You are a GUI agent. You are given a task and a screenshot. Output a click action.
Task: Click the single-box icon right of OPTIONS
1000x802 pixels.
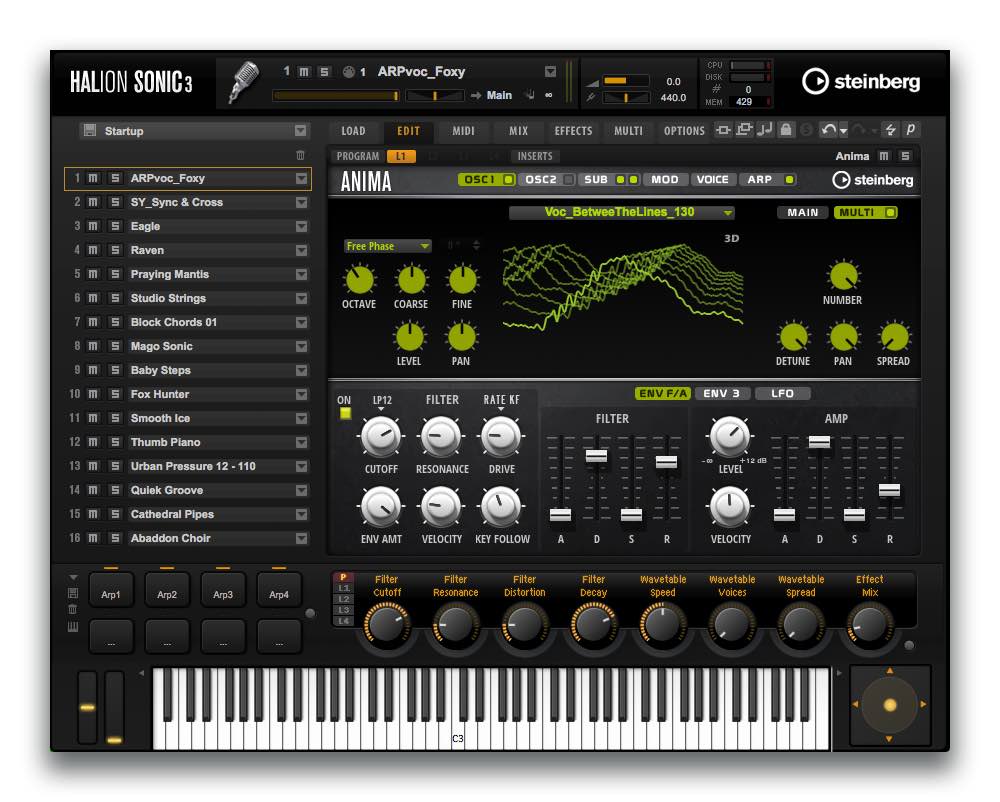pyautogui.click(x=723, y=130)
